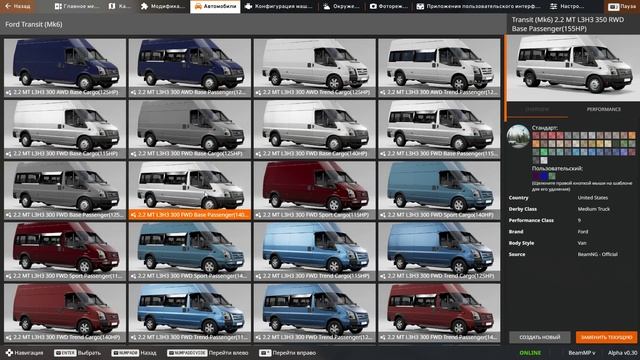The width and height of the screenshot is (640, 360).
Task: Open Конфигурация машины tab
Action: [280, 6]
